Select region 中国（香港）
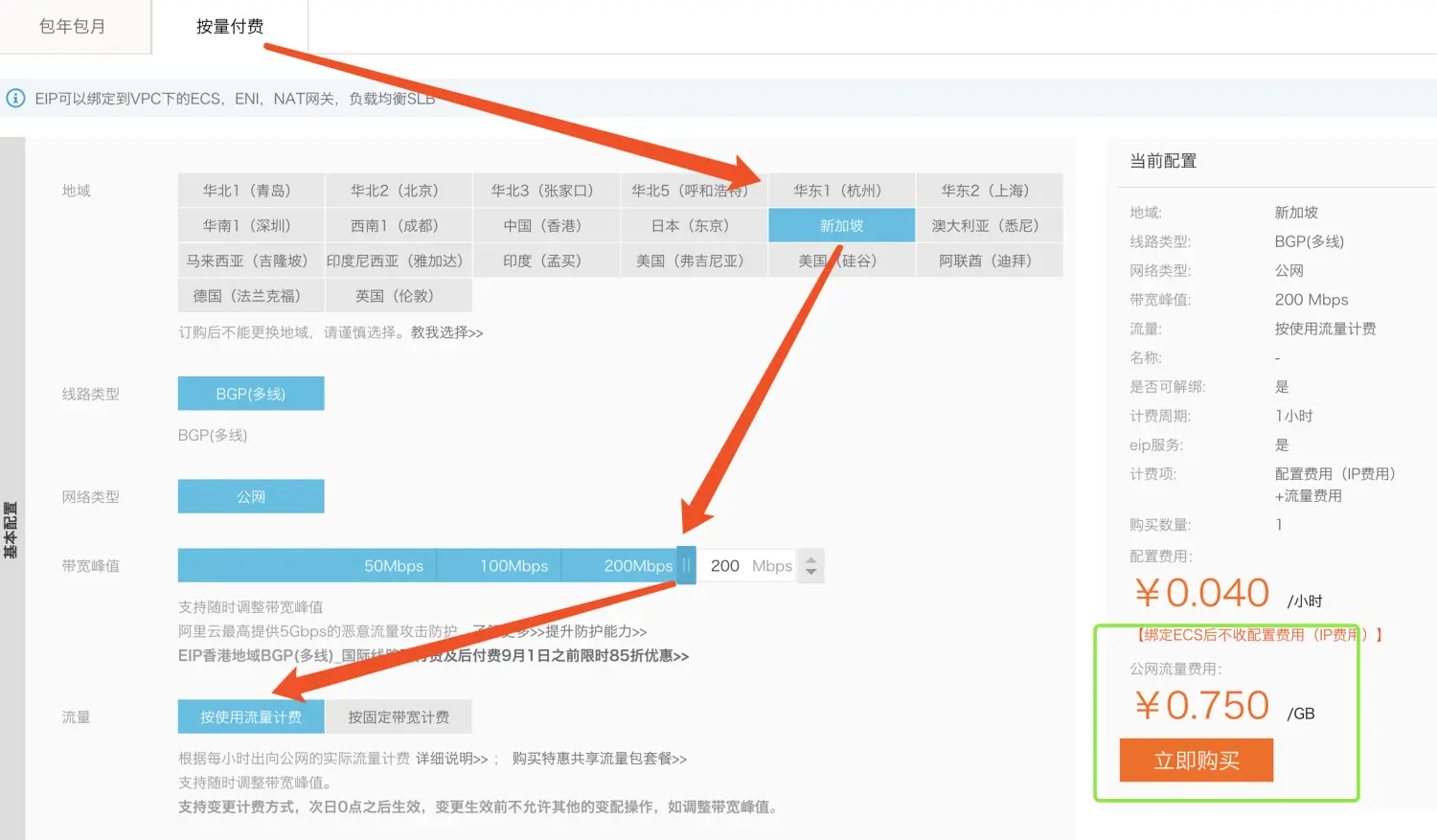 [x=546, y=226]
